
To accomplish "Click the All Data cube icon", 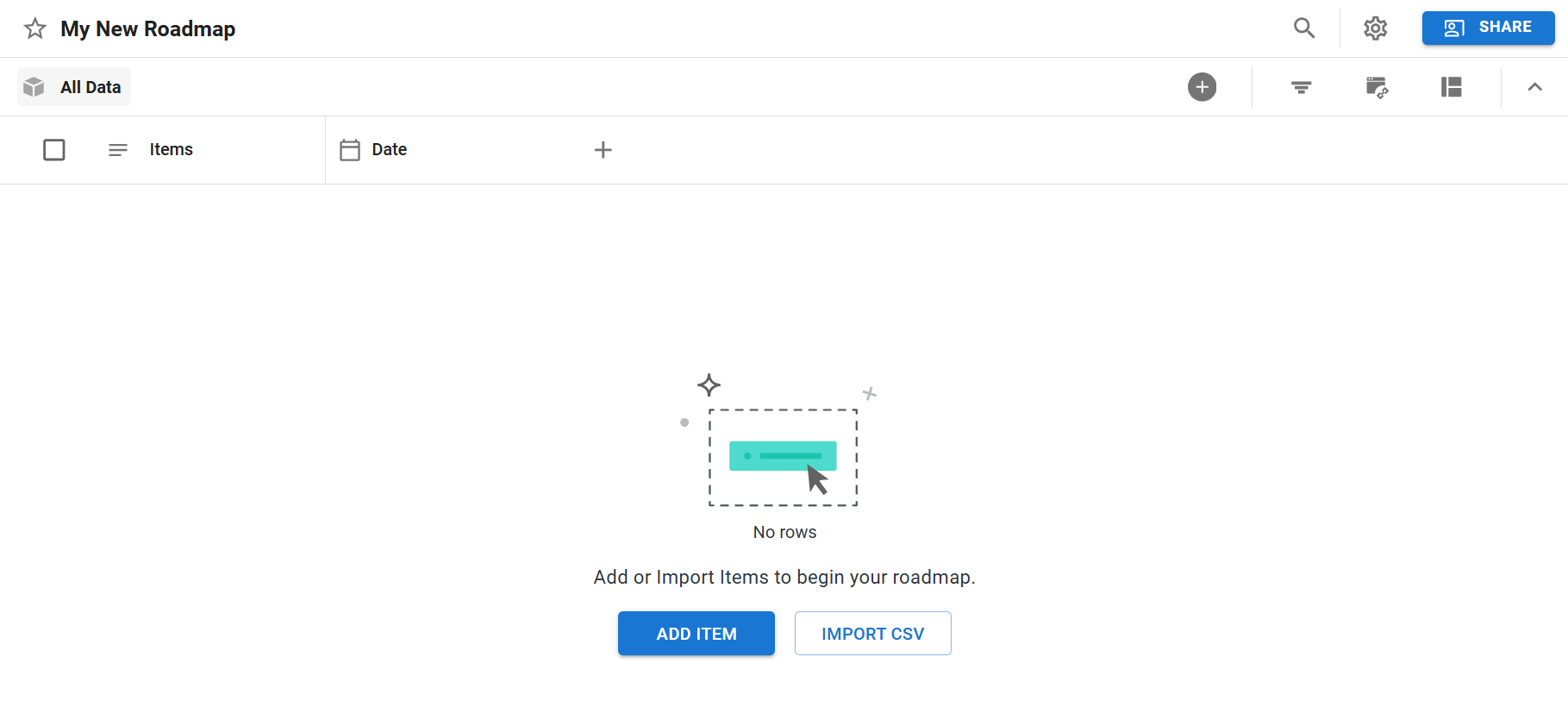I will pos(34,87).
